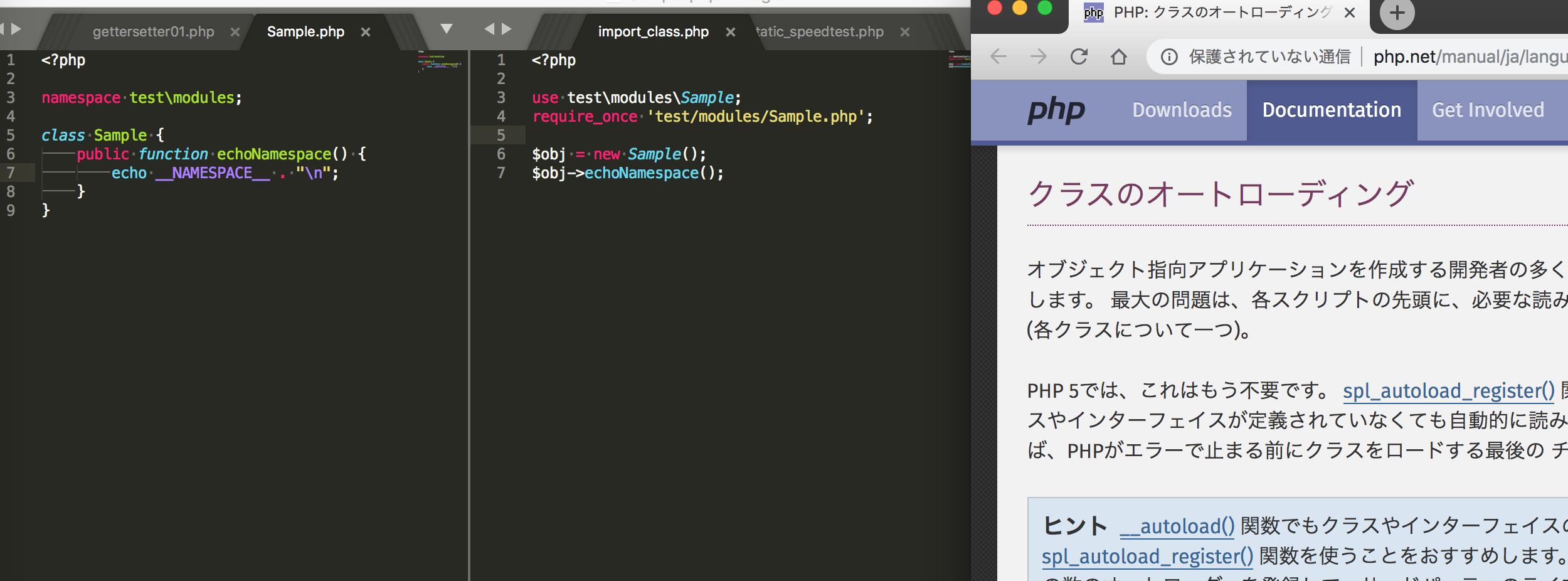Click the __autoload() link in hint
1568x581 pixels.
(1177, 526)
